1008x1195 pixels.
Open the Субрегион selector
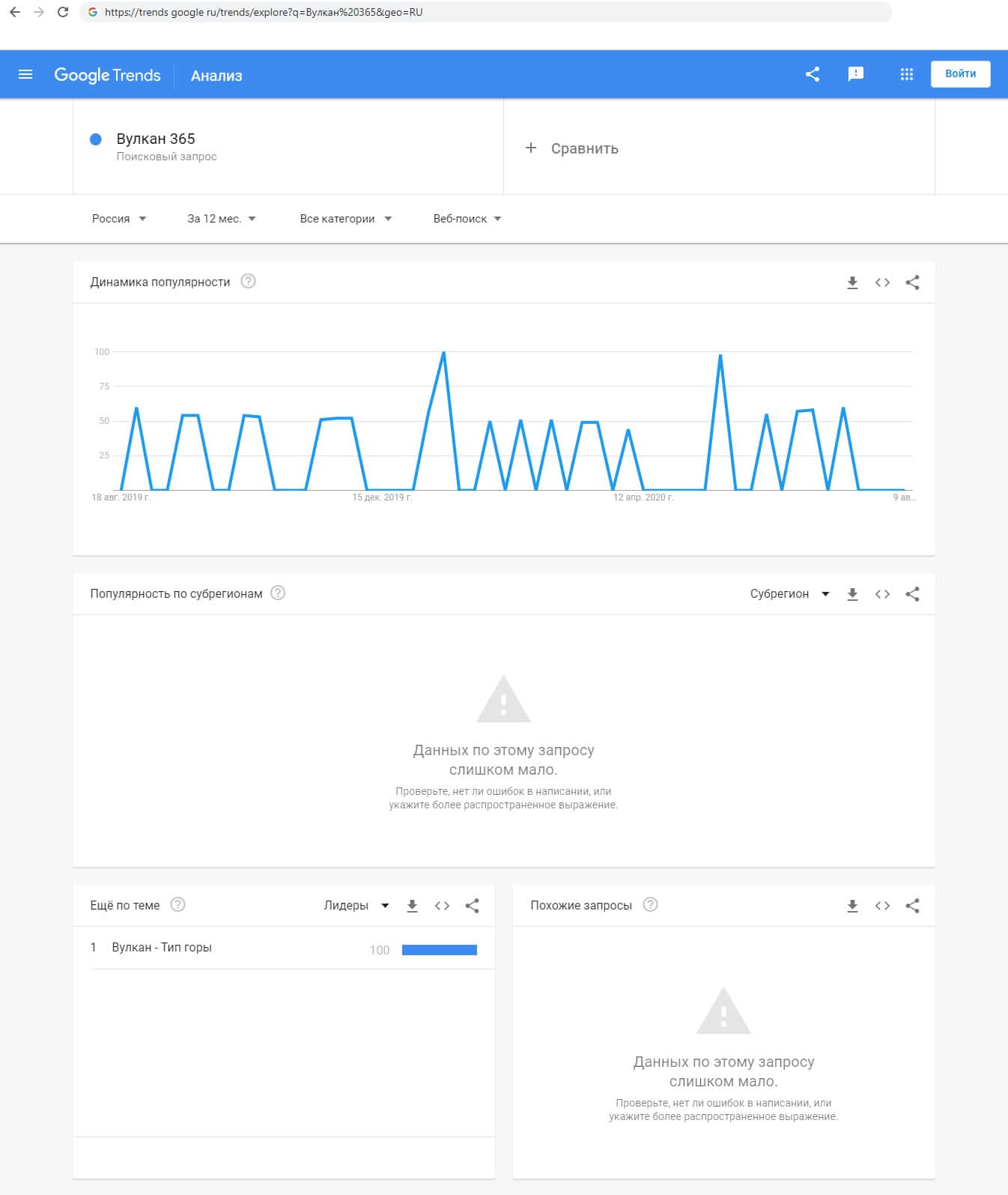(789, 594)
